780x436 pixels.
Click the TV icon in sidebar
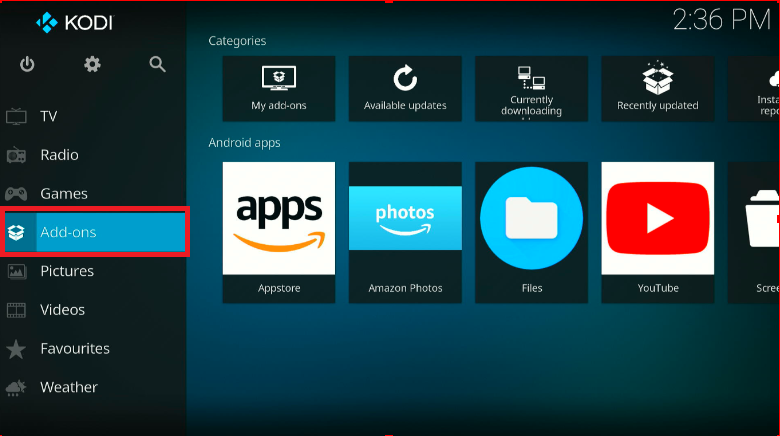(x=16, y=117)
